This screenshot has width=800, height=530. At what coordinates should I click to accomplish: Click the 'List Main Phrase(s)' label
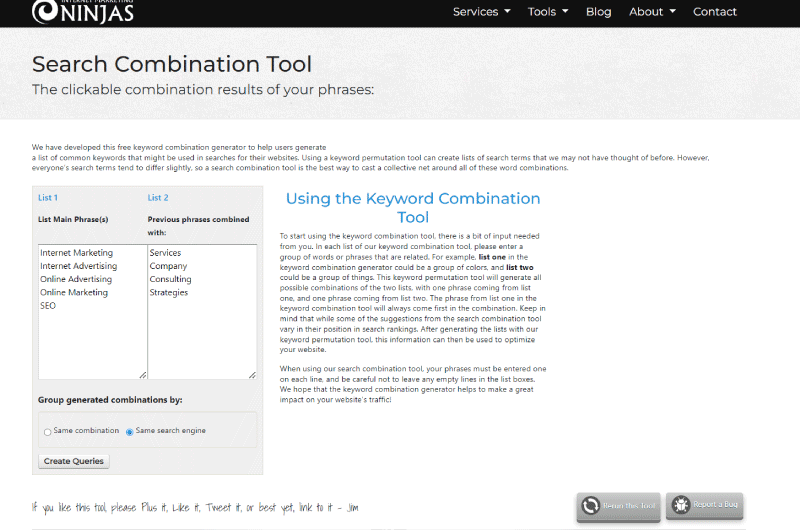[x=73, y=219]
